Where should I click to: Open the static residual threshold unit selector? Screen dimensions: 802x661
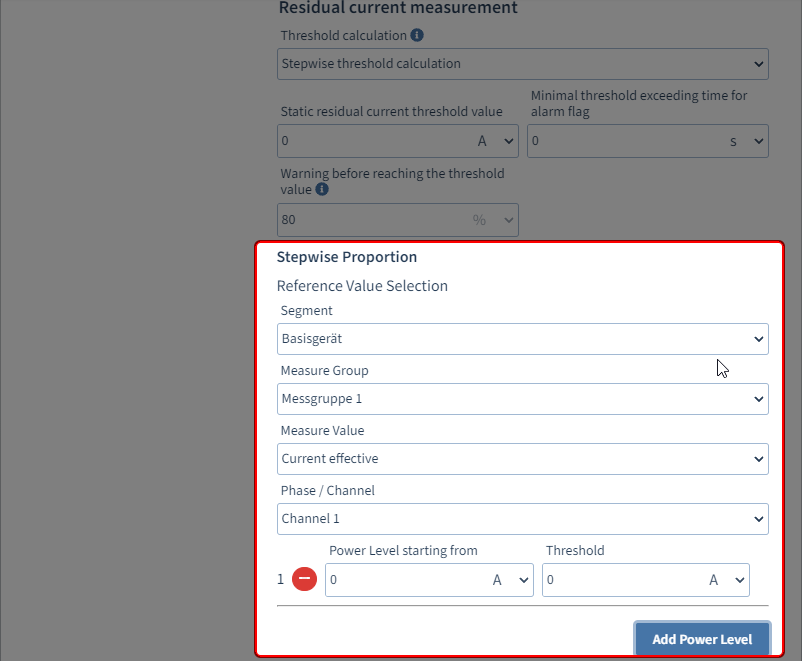coord(497,141)
